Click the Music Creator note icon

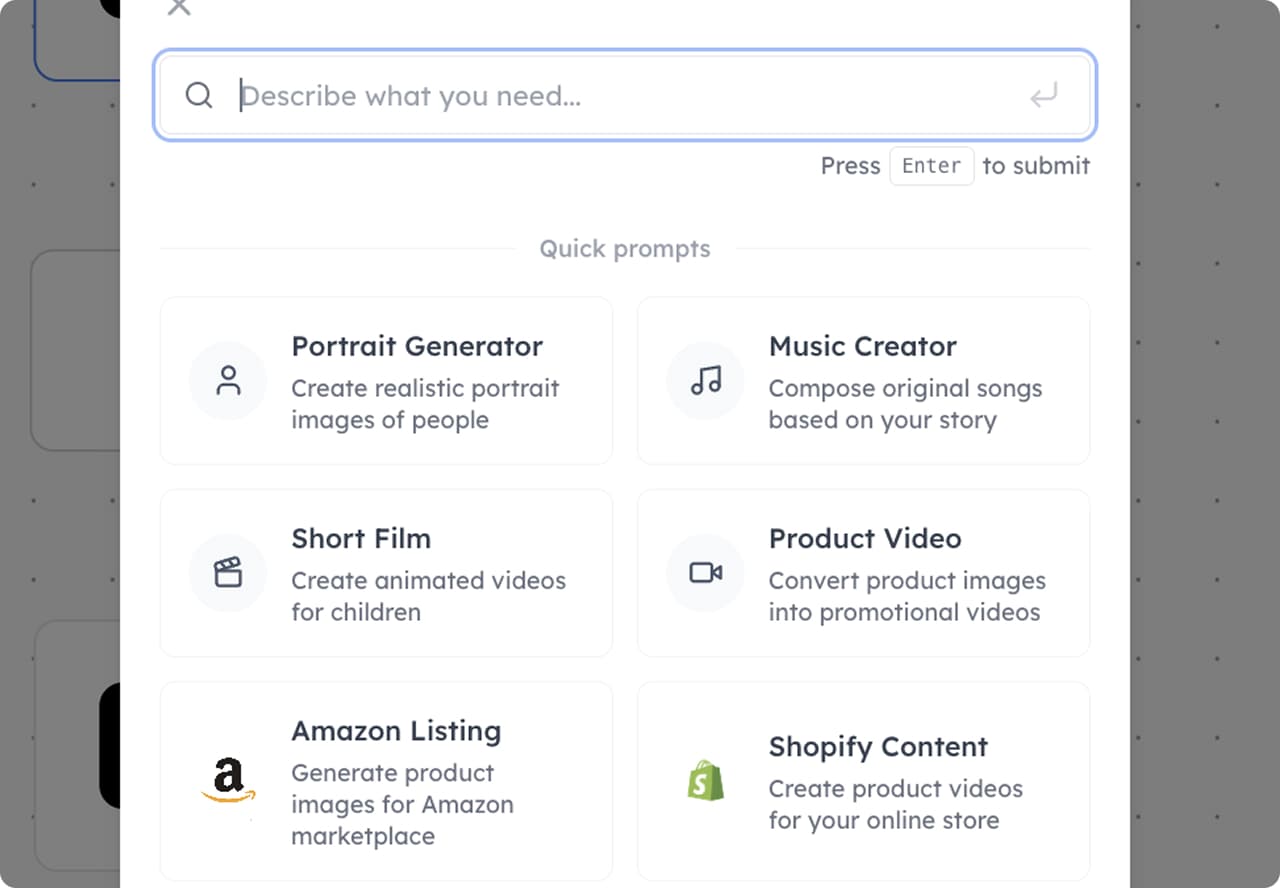[706, 381]
